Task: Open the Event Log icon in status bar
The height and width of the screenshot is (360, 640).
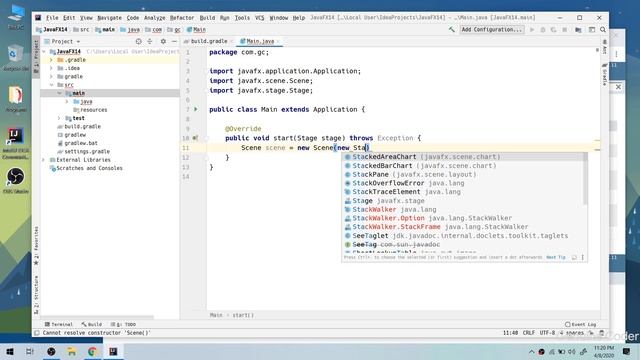Action: point(567,324)
